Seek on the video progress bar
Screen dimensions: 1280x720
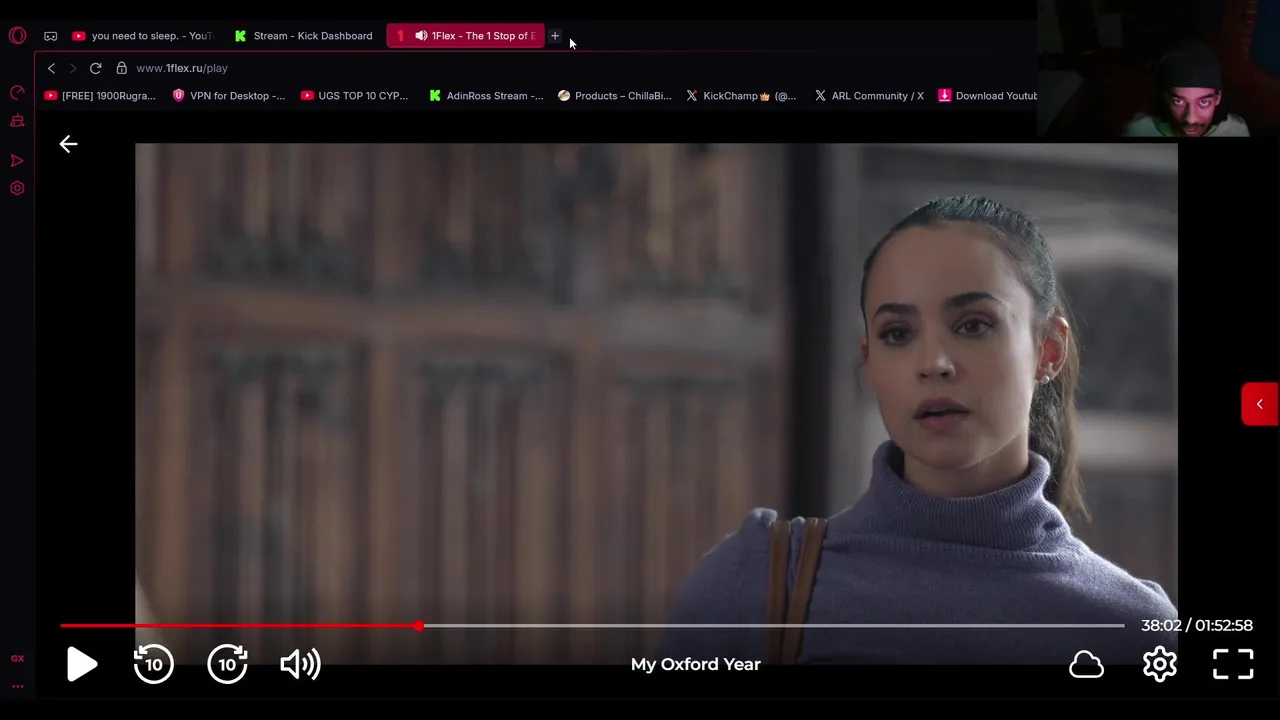(592, 626)
